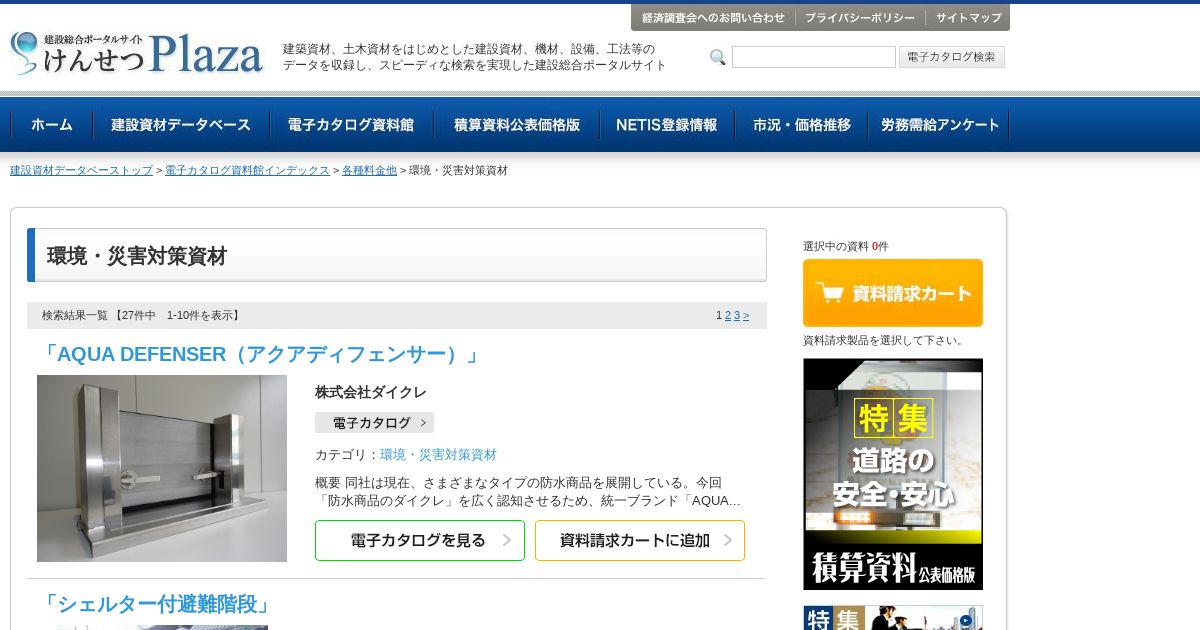1200x630 pixels.
Task: Open サイトマップ link
Action: coord(968,18)
